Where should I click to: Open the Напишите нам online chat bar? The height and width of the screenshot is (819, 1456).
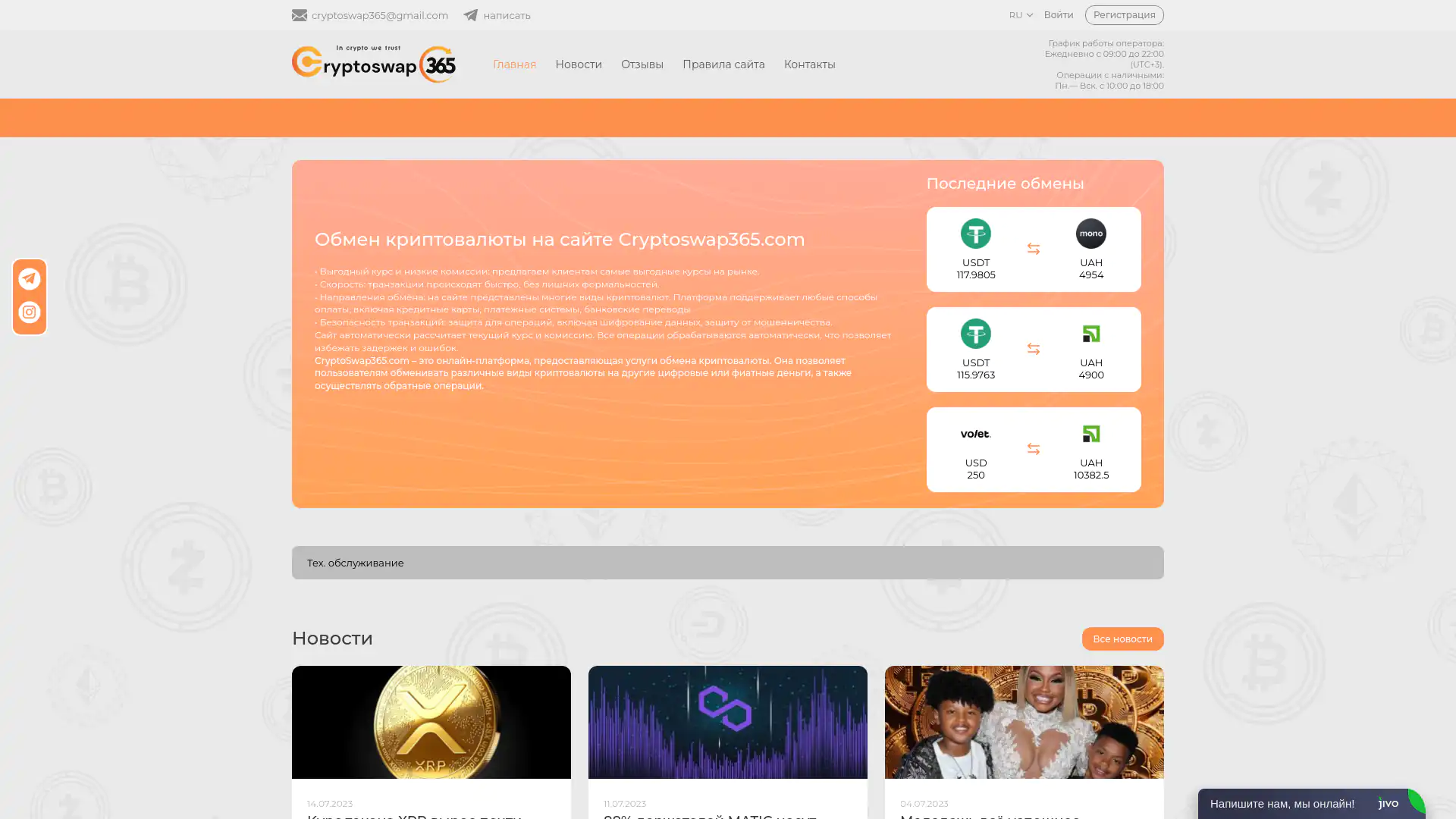click(1282, 803)
